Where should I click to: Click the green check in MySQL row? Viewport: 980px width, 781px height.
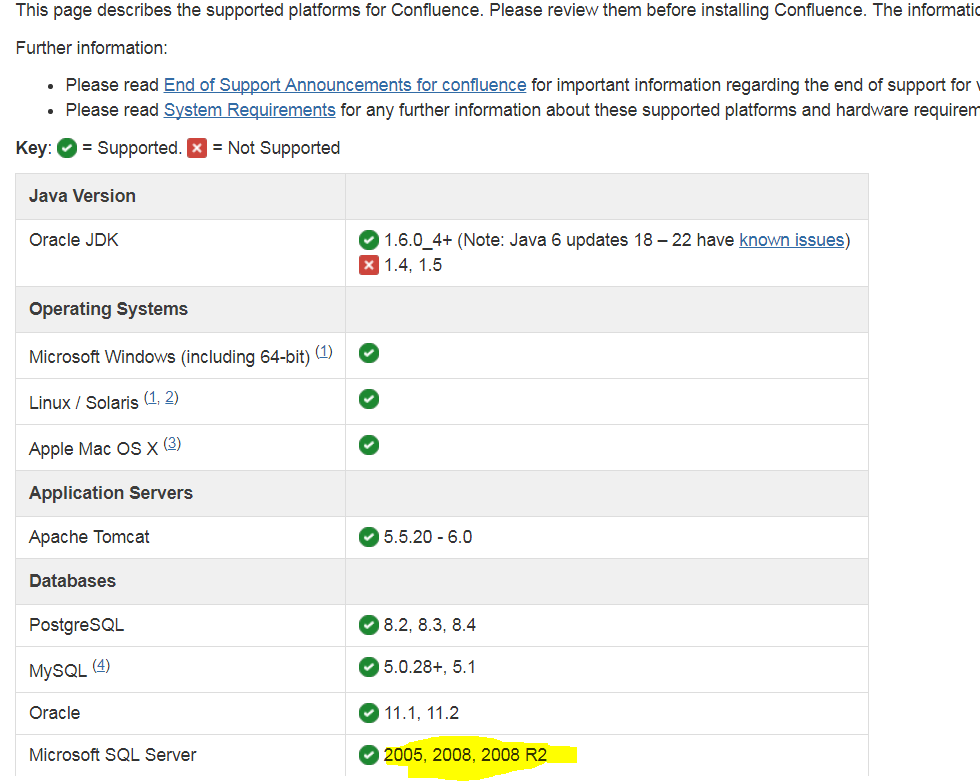pyautogui.click(x=369, y=667)
